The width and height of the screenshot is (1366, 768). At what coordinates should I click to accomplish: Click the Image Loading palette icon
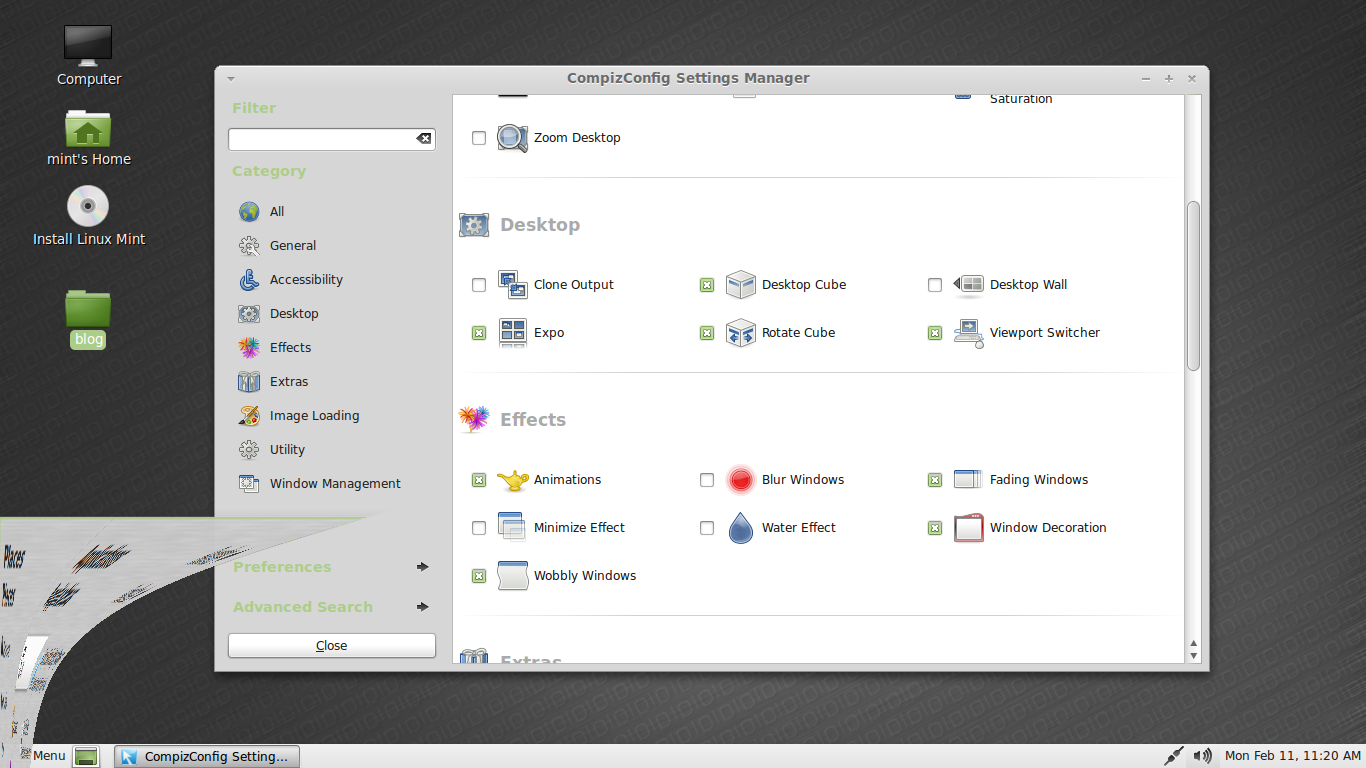tap(249, 416)
